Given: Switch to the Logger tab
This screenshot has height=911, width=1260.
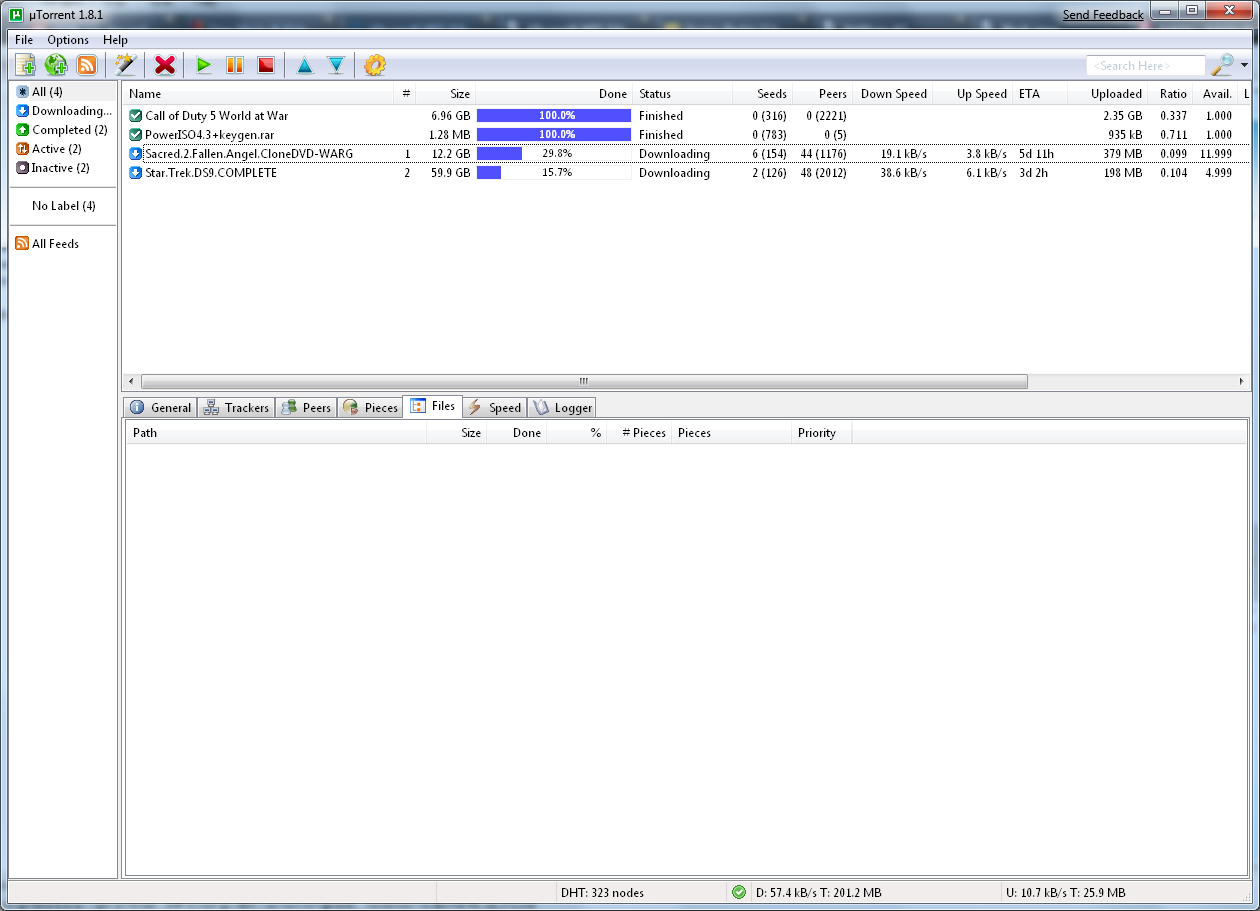Looking at the screenshot, I should tap(562, 408).
